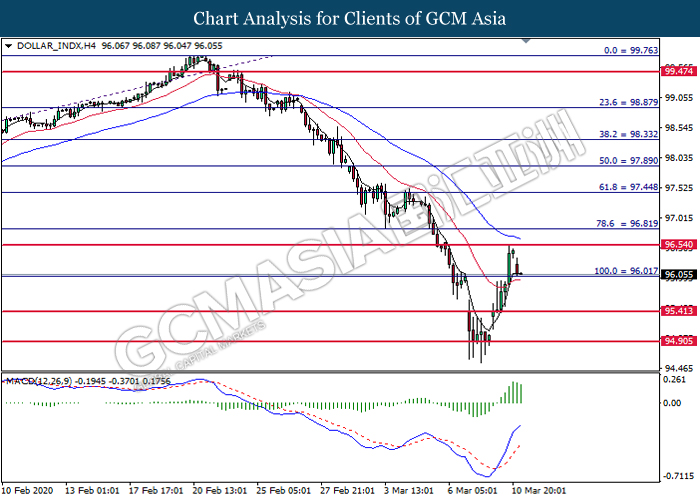Click the red 99.474 price level tag
This screenshot has height=500, width=700.
click(x=679, y=71)
